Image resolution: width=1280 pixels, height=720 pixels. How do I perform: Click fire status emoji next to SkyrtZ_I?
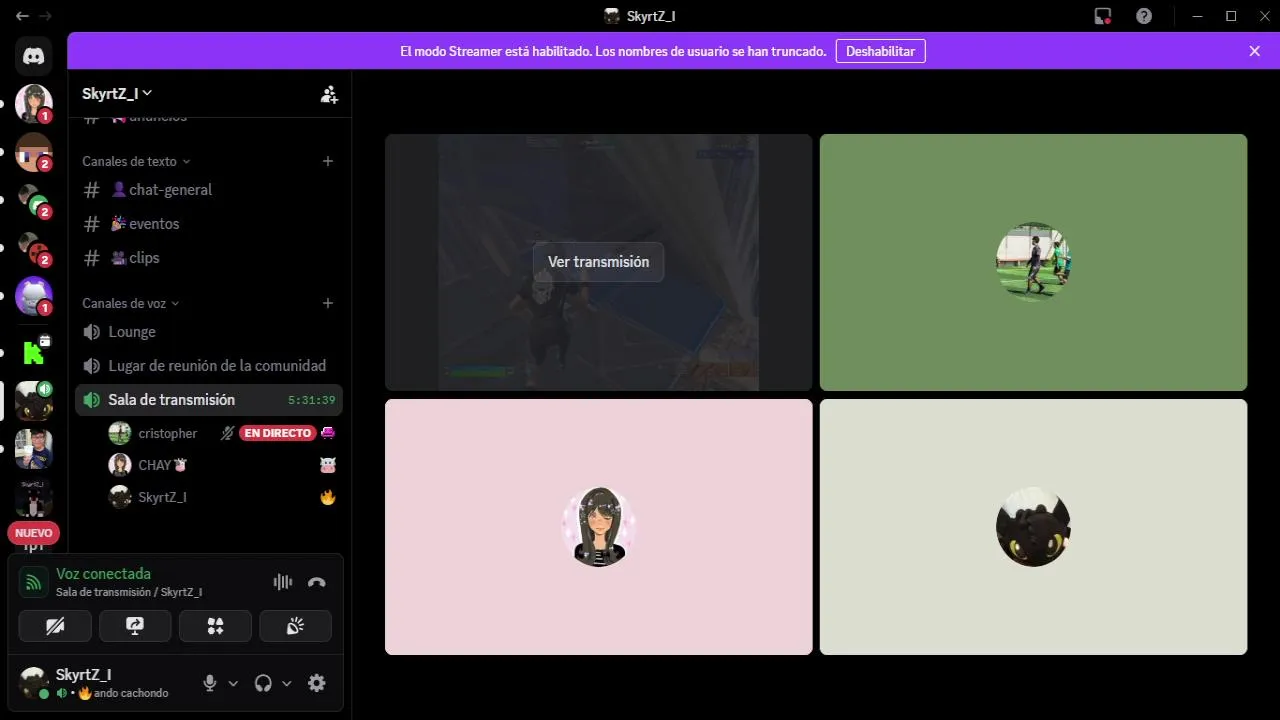[x=327, y=497]
